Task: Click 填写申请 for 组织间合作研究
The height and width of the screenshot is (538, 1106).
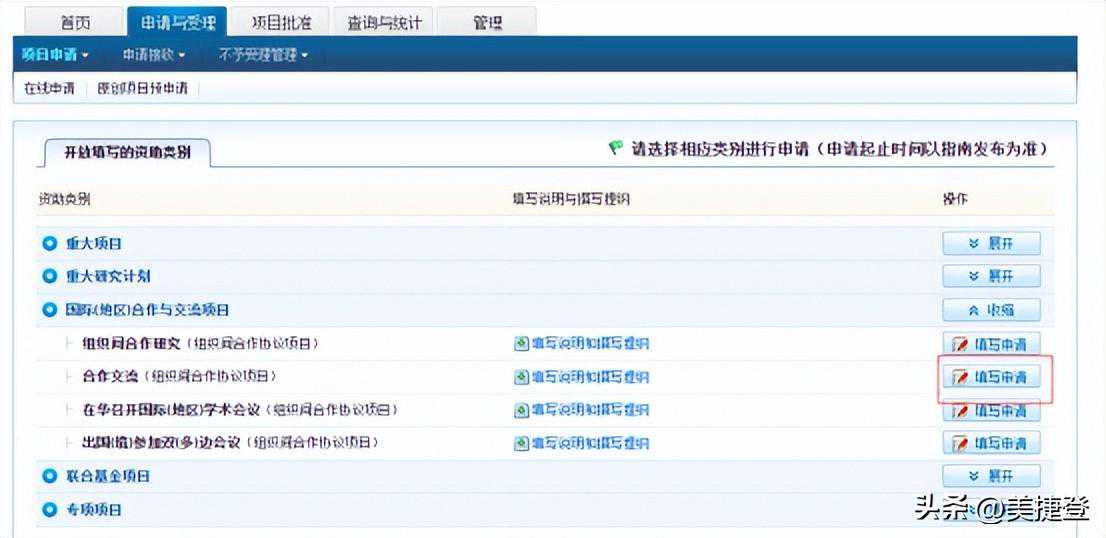Action: point(992,344)
